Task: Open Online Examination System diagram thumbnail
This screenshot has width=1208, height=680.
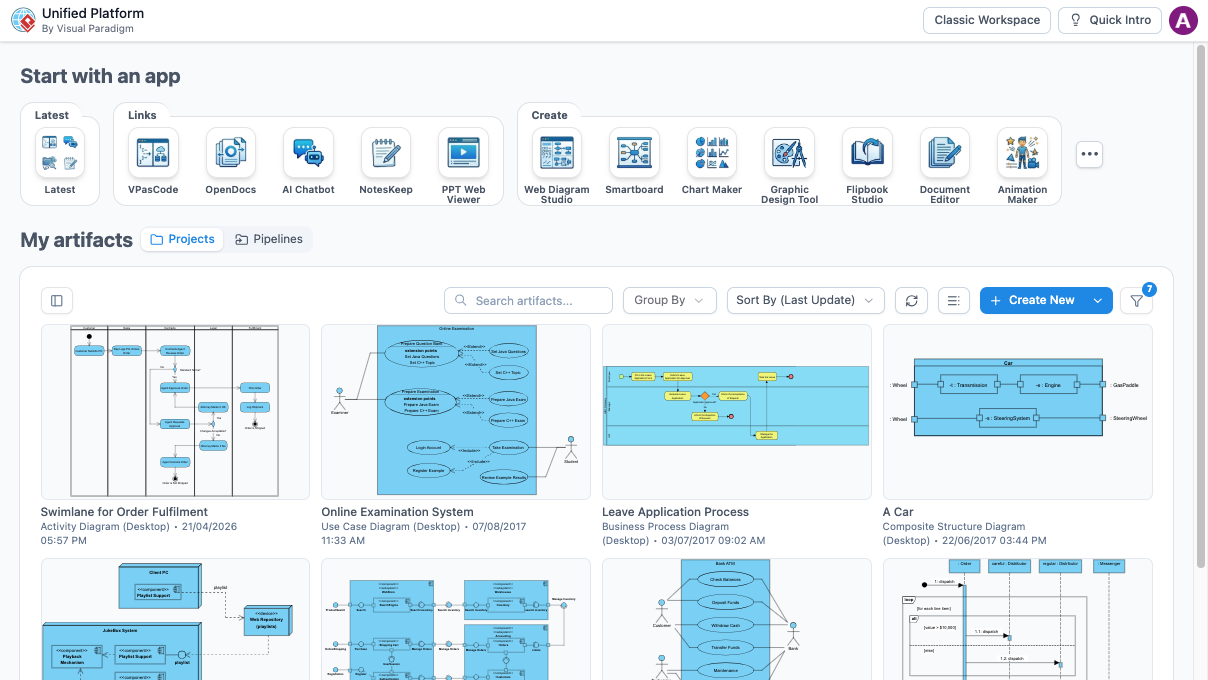Action: click(x=456, y=411)
